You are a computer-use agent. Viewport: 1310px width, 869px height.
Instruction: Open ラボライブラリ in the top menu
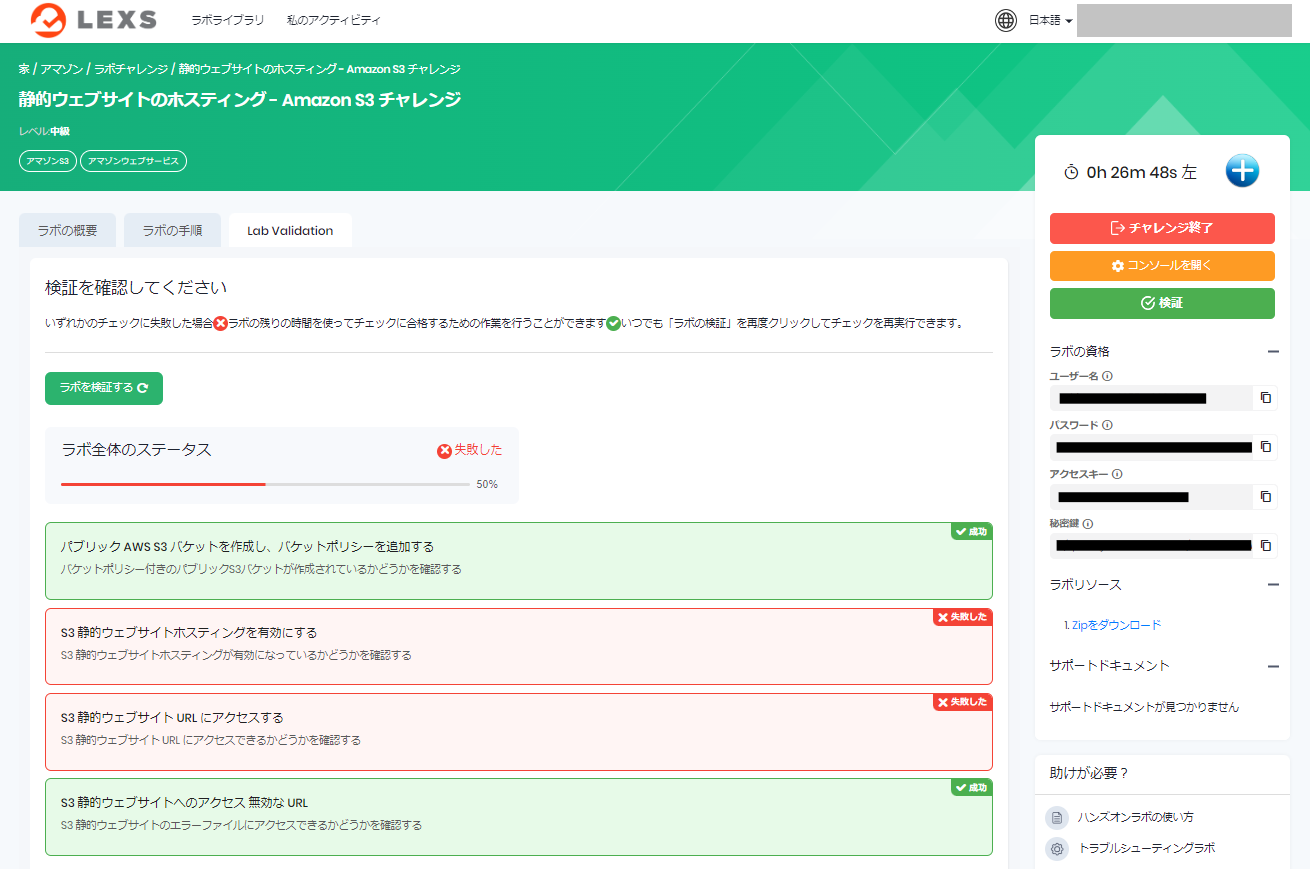[x=228, y=20]
